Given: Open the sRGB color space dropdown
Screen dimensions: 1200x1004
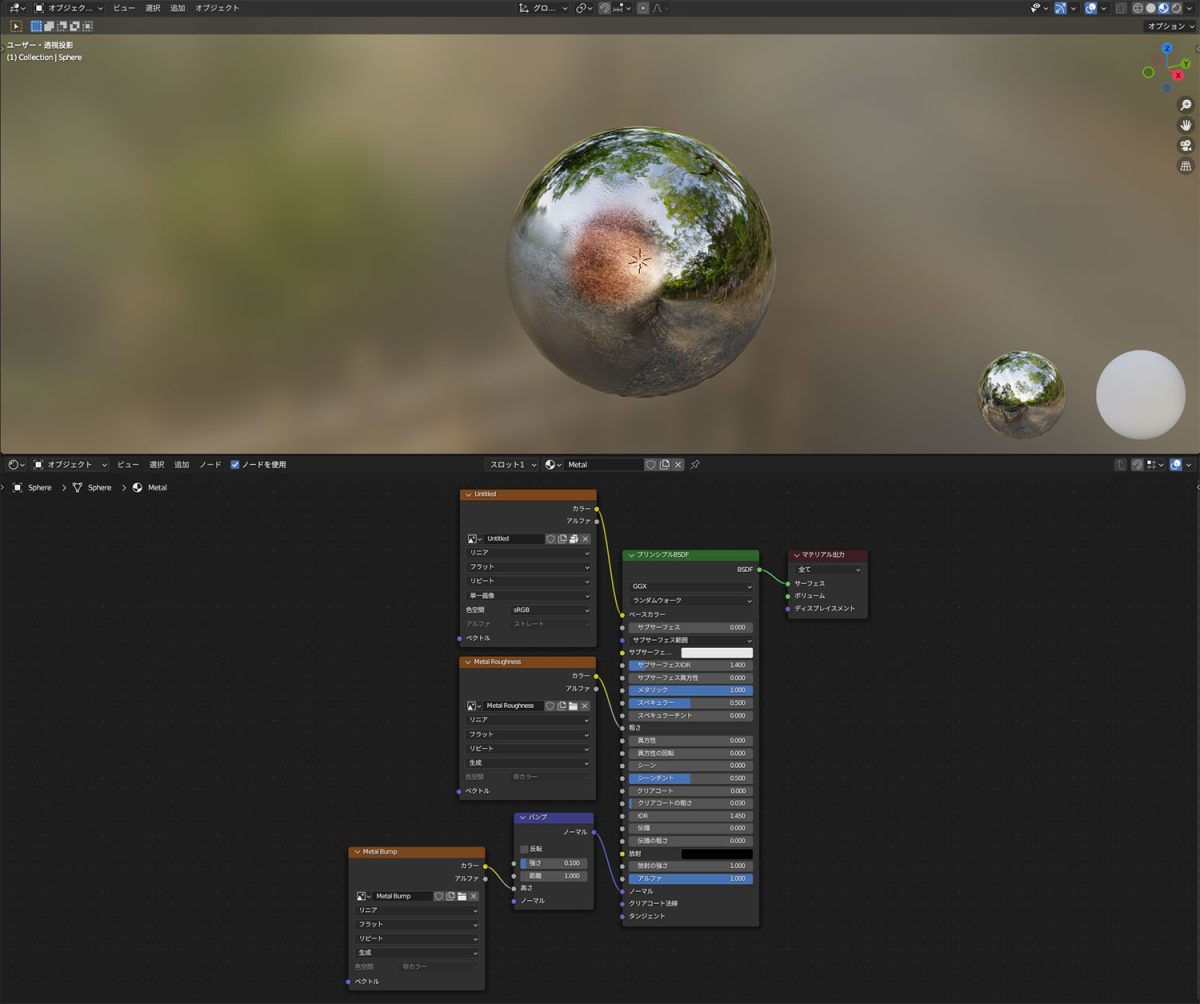Looking at the screenshot, I should click(551, 610).
